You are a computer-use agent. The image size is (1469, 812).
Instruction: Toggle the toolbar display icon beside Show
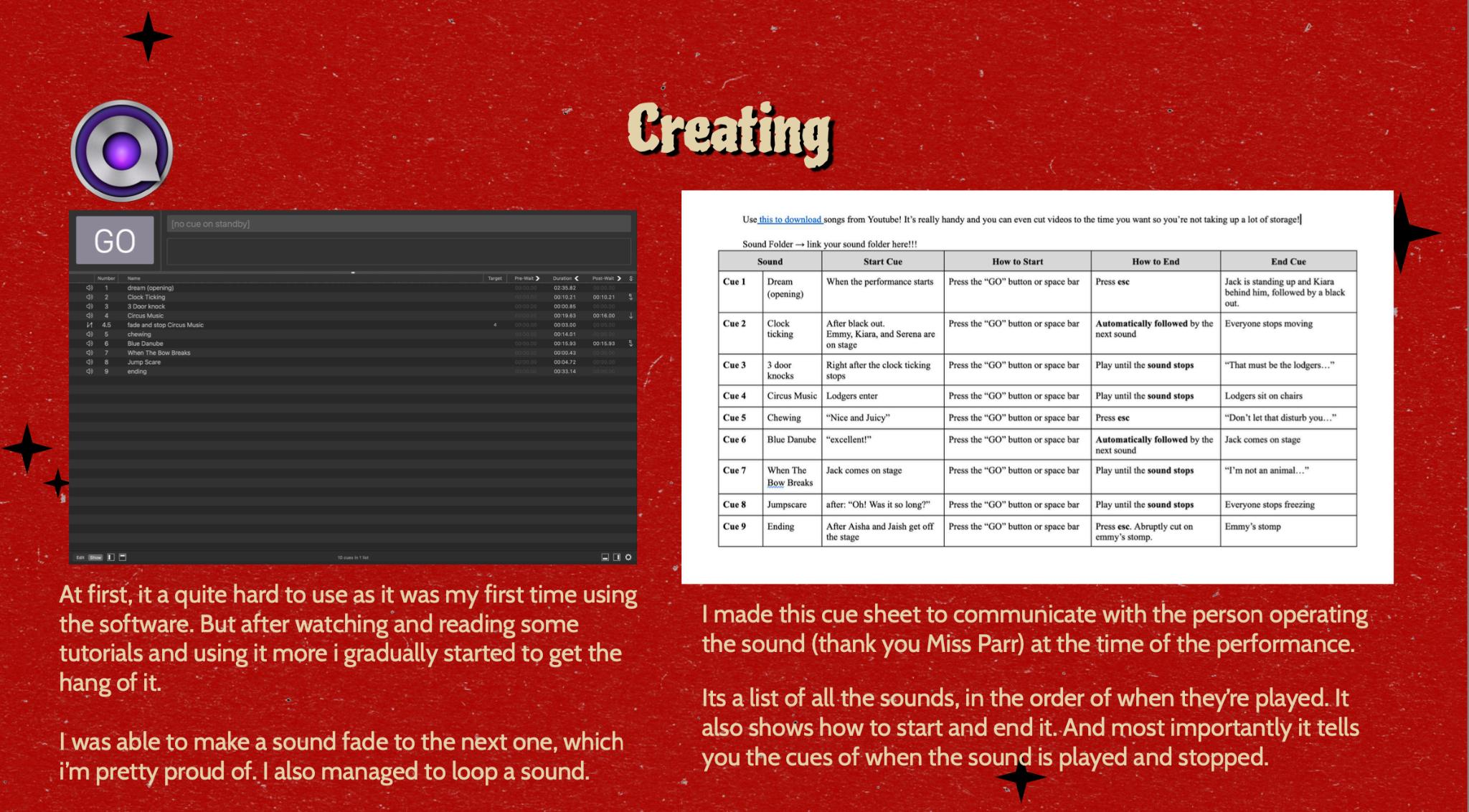(x=123, y=557)
